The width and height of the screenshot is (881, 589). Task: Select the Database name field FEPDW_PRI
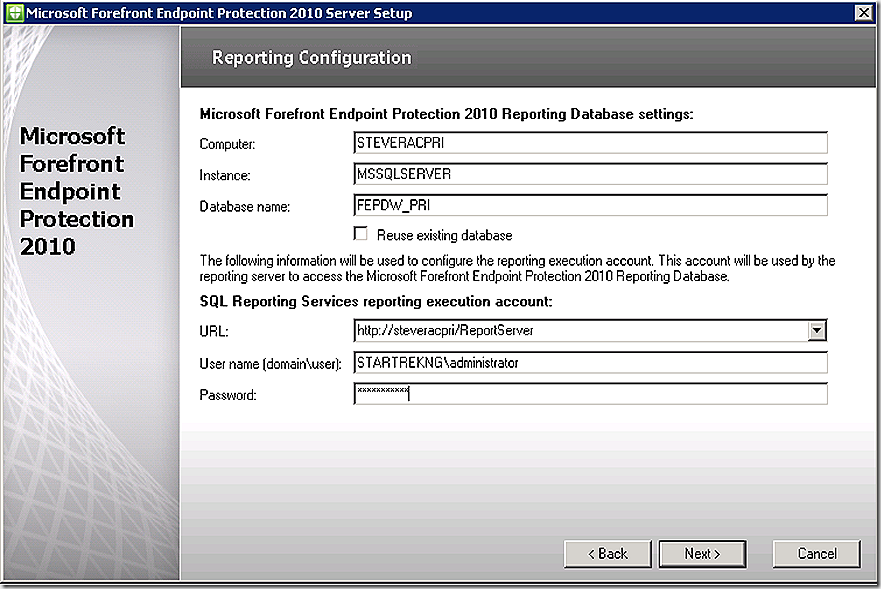pyautogui.click(x=591, y=205)
